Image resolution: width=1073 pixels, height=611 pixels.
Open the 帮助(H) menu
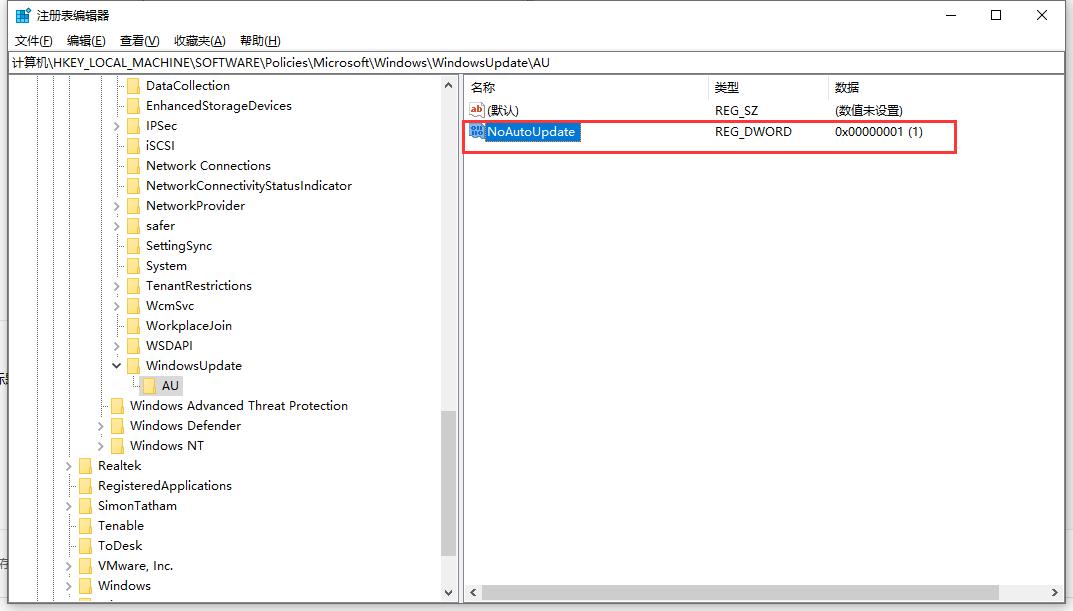coord(260,41)
